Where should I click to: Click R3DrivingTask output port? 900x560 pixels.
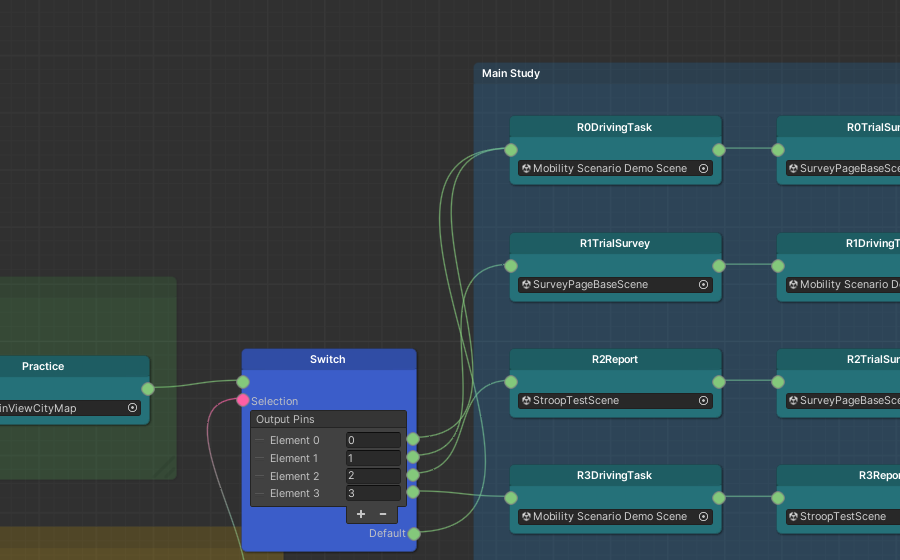click(x=719, y=498)
